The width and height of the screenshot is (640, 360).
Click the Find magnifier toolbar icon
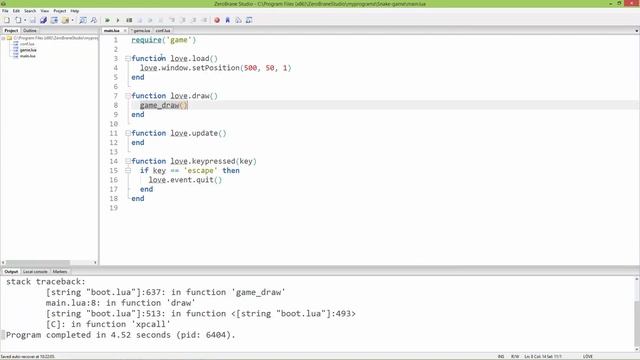click(x=93, y=20)
